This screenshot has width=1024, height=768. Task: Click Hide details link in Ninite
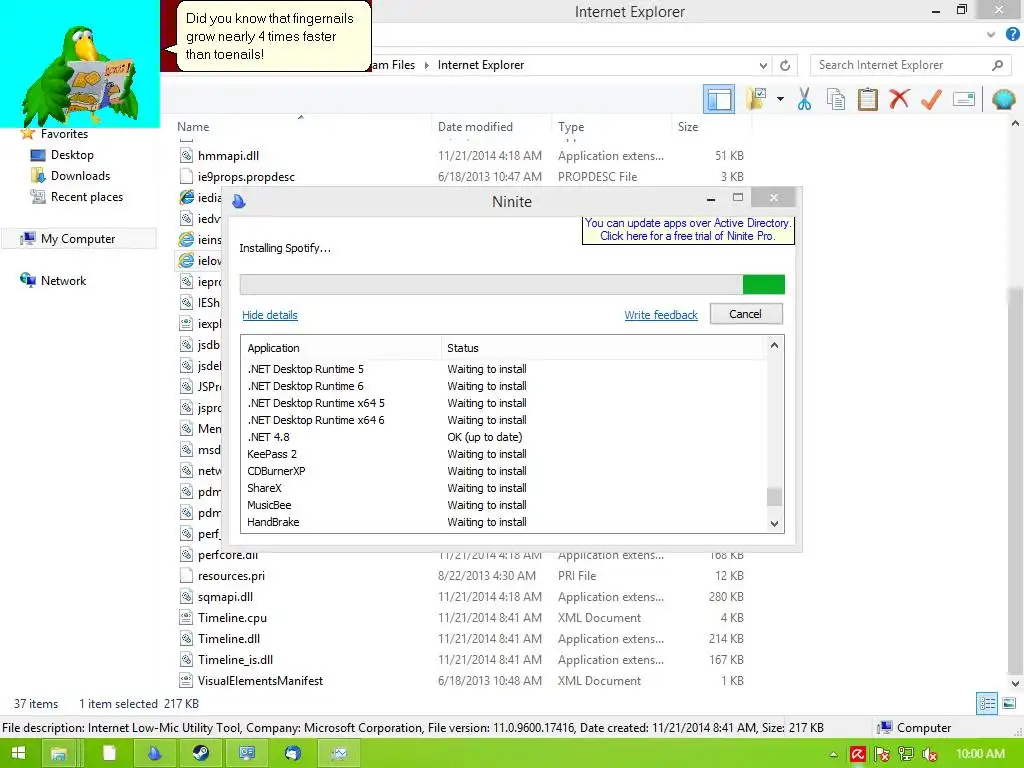point(270,315)
